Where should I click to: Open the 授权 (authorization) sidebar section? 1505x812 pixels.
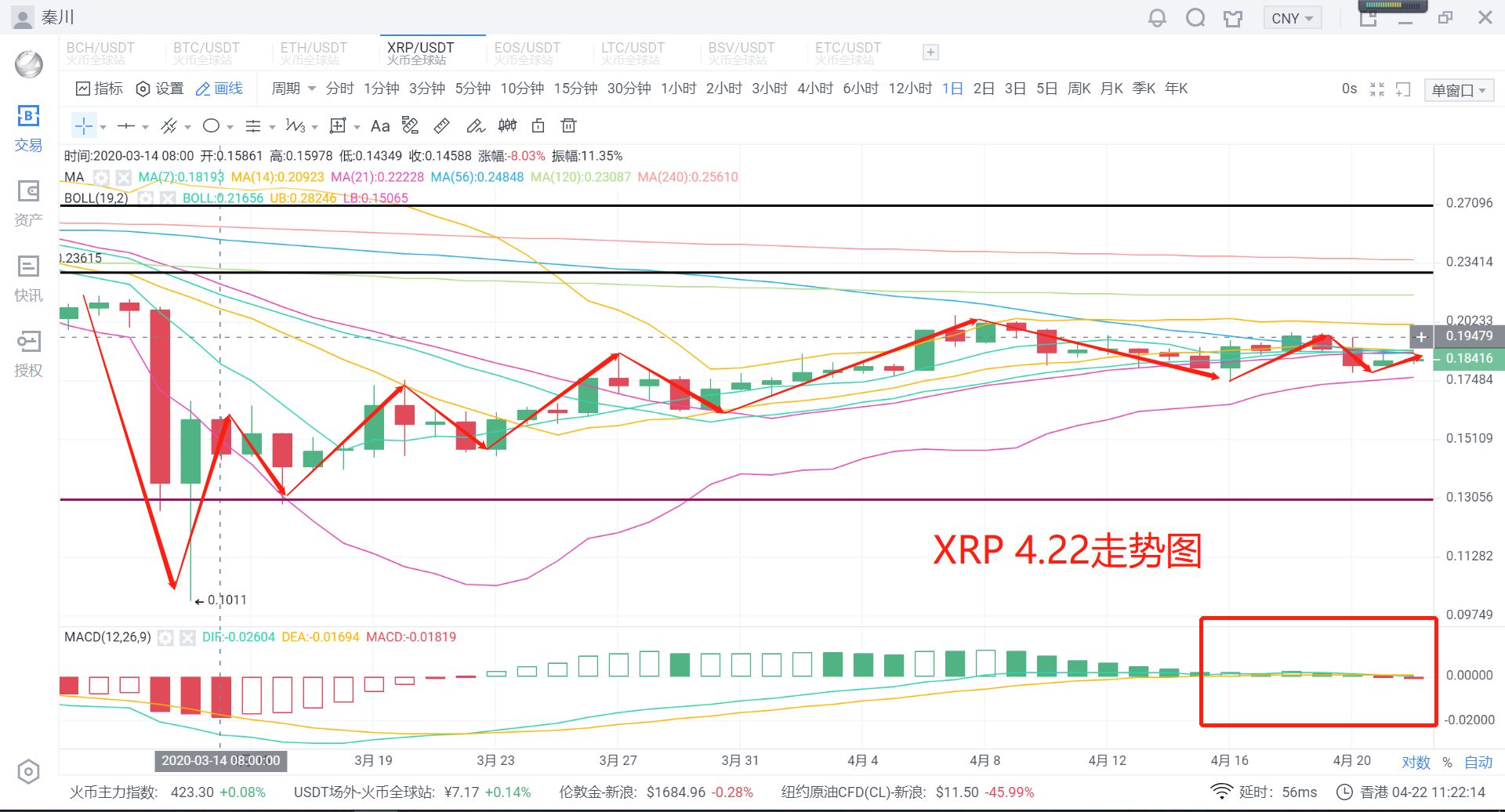coord(28,353)
